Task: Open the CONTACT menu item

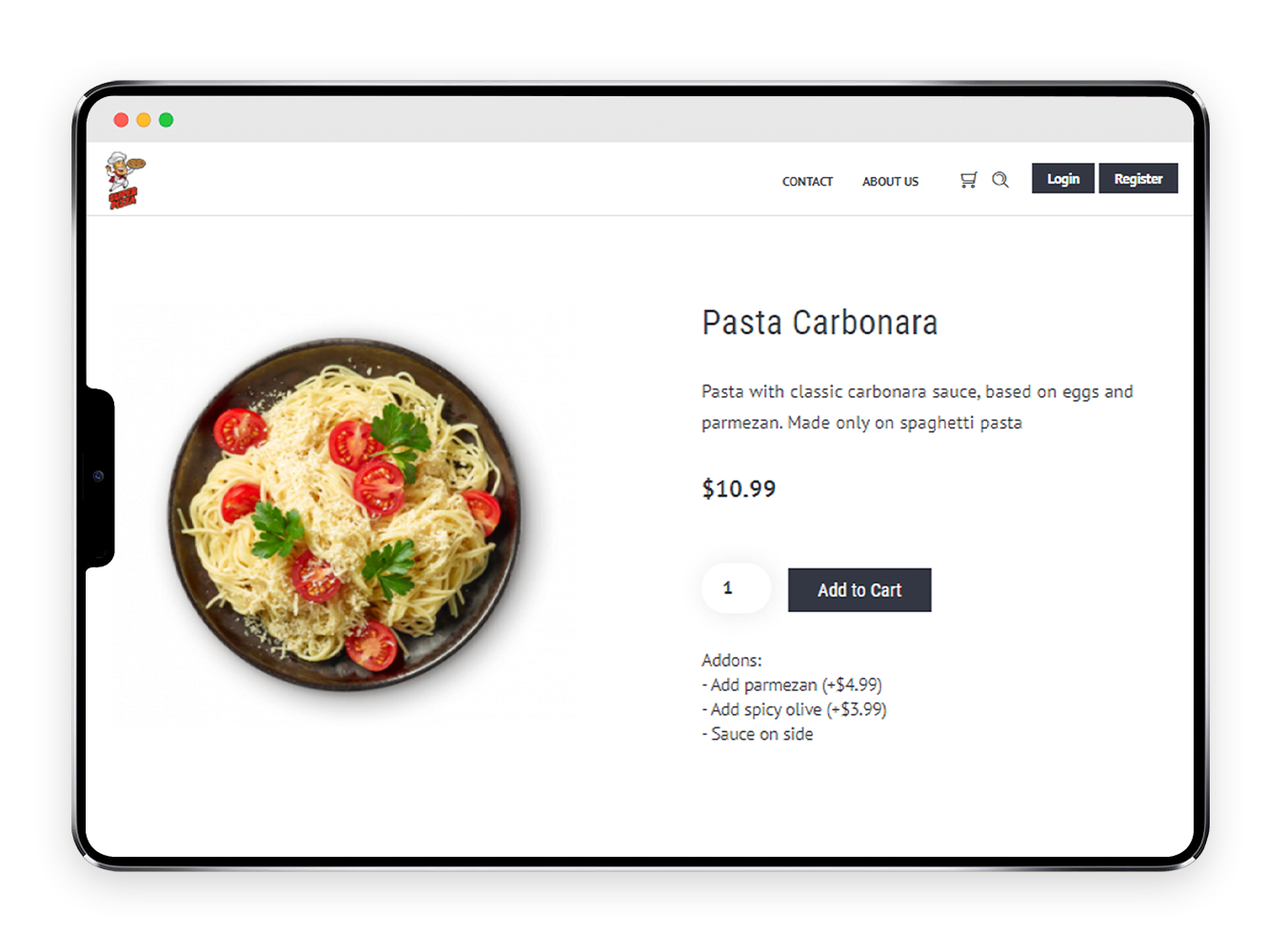Action: tap(807, 181)
